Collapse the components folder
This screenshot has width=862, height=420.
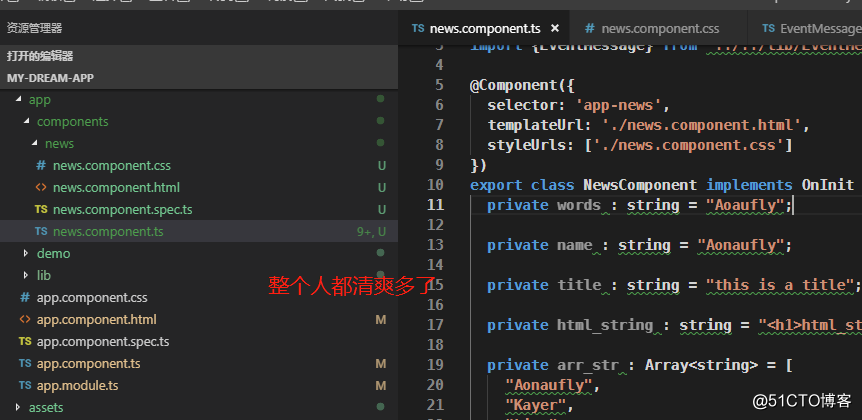coord(27,121)
